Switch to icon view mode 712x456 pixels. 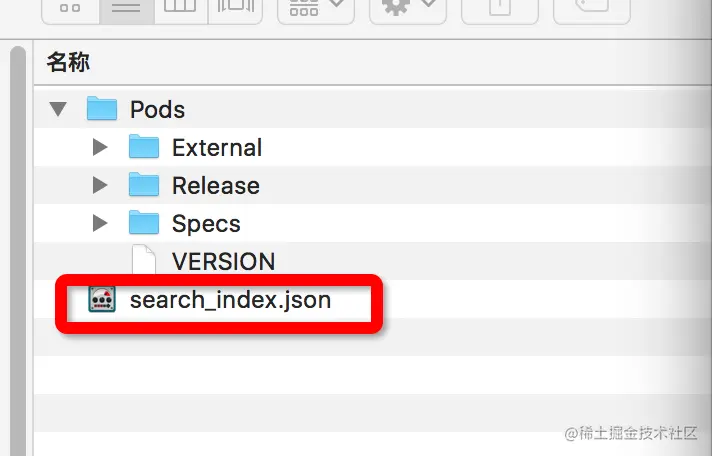(x=70, y=8)
